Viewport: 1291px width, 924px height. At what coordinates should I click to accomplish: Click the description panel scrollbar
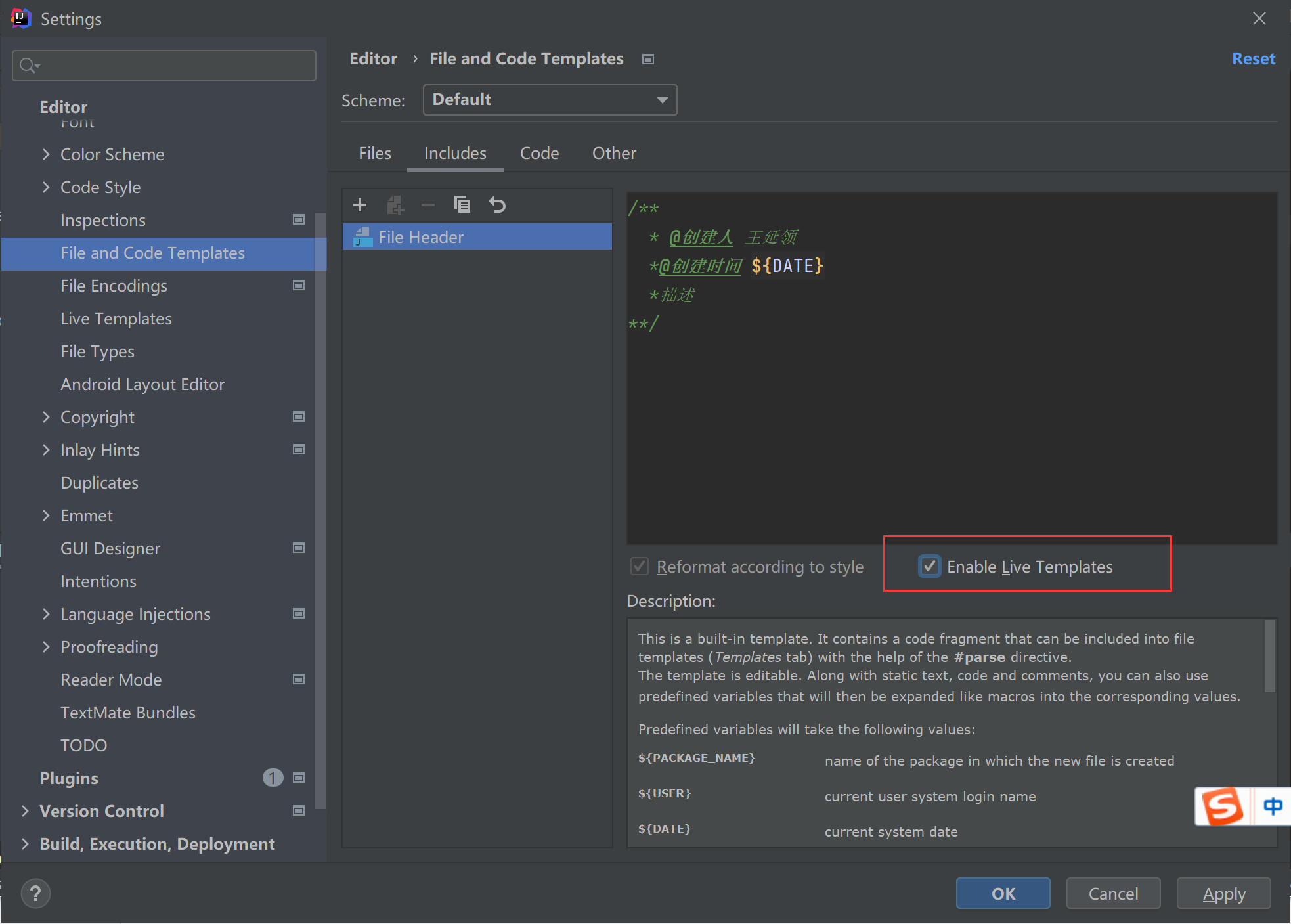[x=1270, y=657]
